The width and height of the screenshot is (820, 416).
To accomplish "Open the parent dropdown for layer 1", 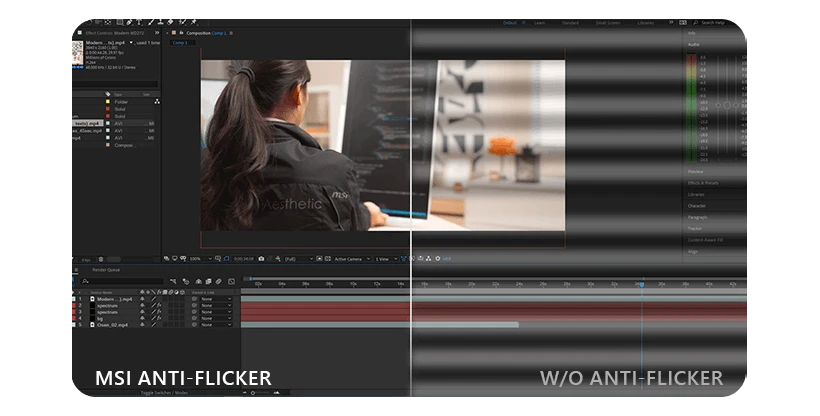I will coord(215,299).
